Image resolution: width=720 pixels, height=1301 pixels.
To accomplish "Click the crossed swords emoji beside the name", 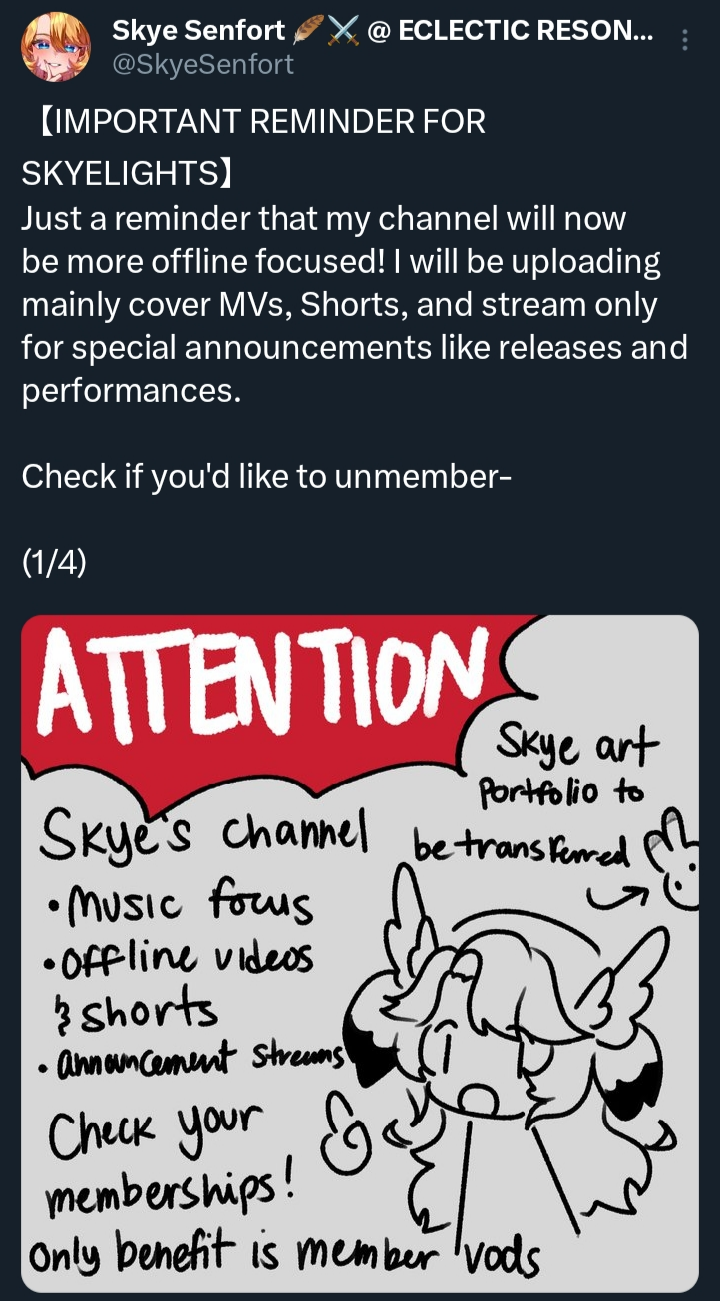I will pos(341,31).
